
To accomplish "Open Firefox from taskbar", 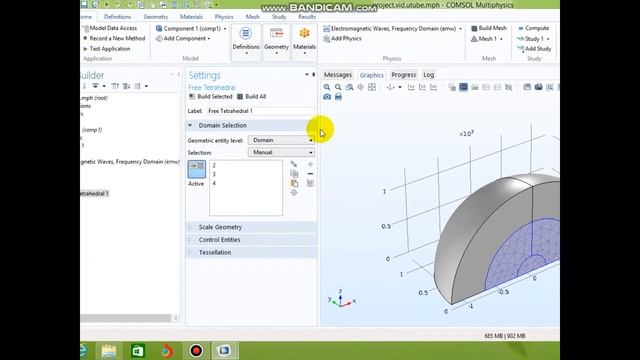I will pyautogui.click(x=167, y=351).
